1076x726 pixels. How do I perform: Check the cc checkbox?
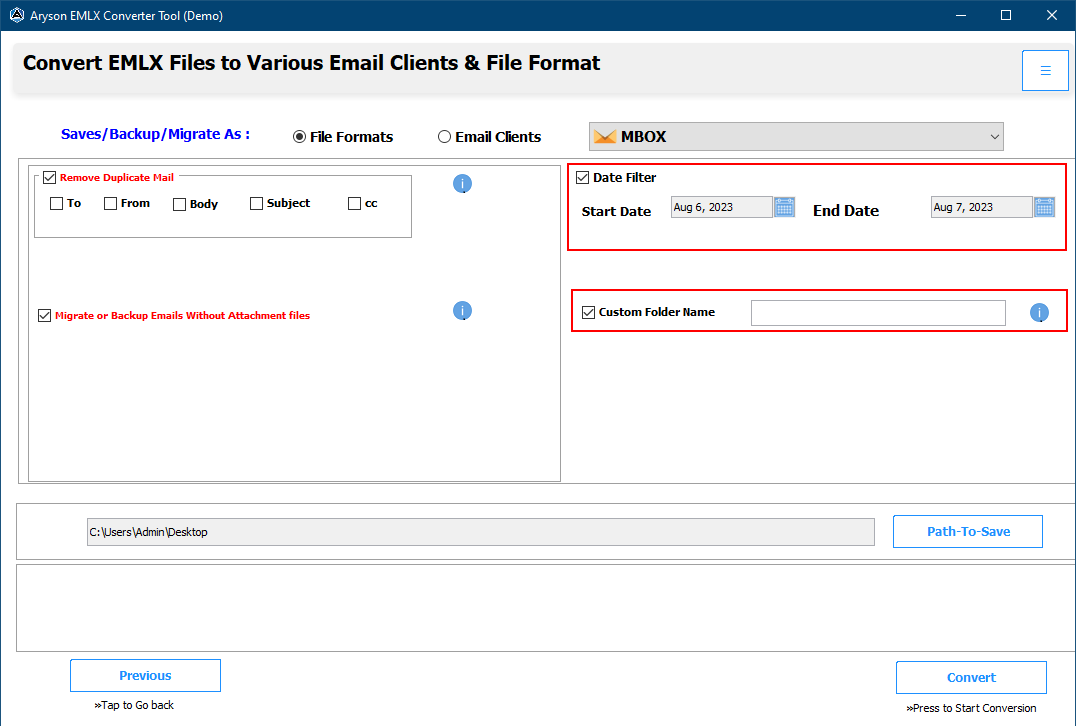pos(355,204)
